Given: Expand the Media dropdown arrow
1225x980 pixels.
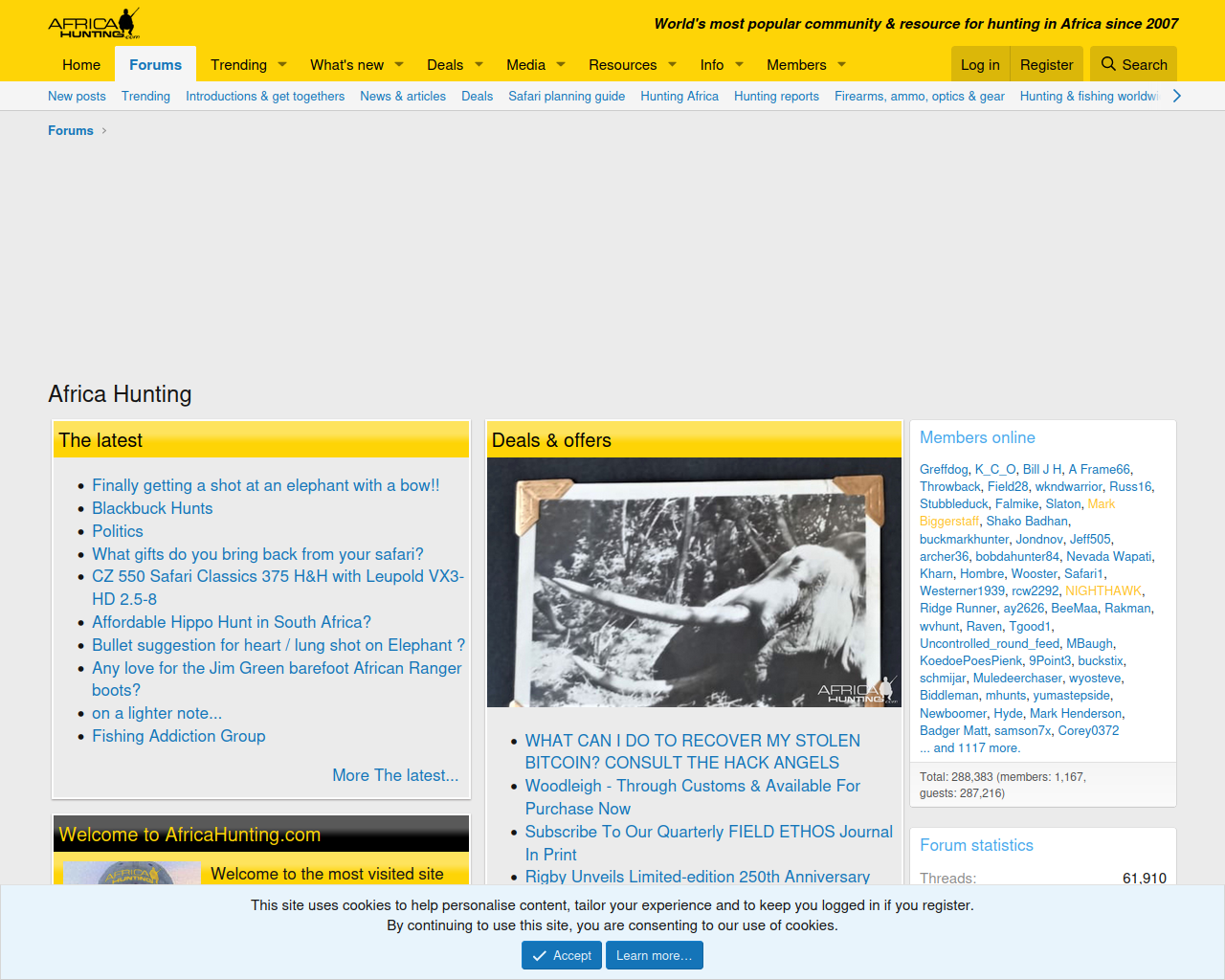Looking at the screenshot, I should click(x=561, y=64).
